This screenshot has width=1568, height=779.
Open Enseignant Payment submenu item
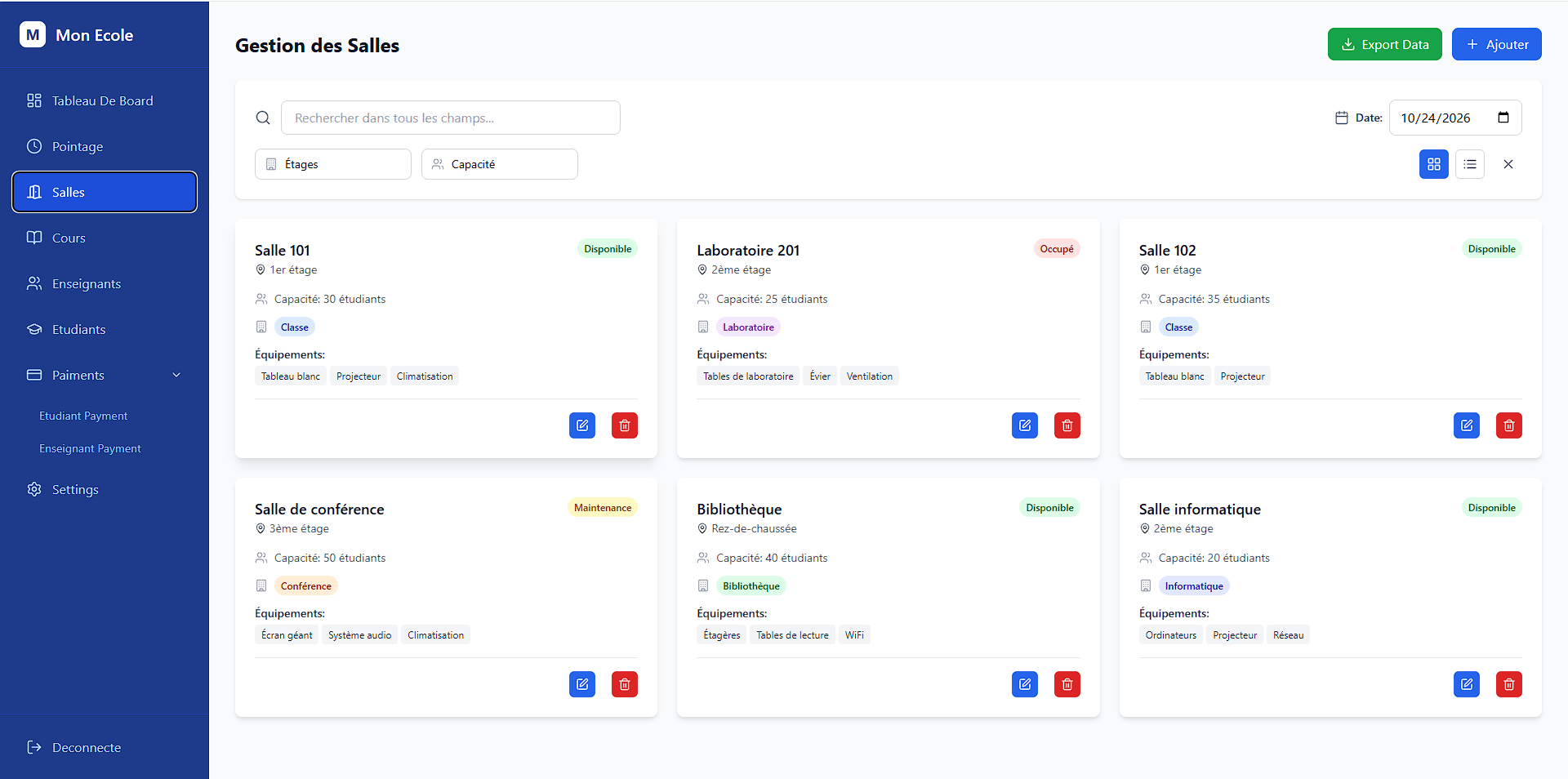[x=90, y=449]
